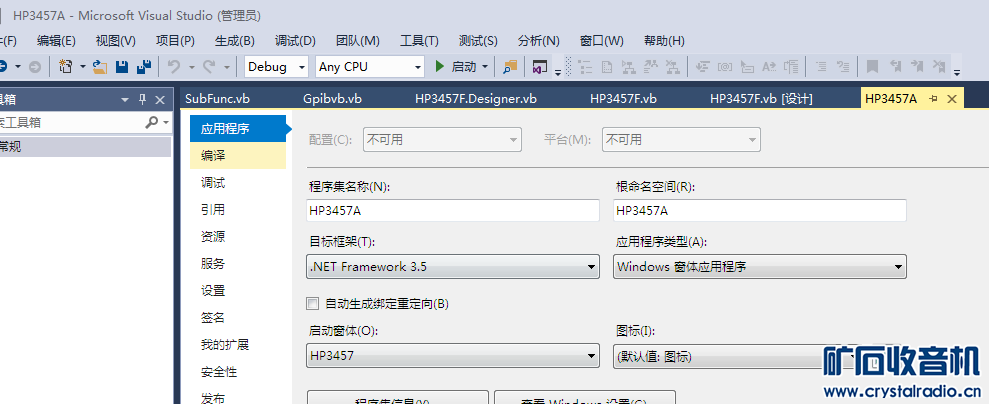The height and width of the screenshot is (404, 989).
Task: Switch to Gpibvb.vb tab
Action: (332, 99)
